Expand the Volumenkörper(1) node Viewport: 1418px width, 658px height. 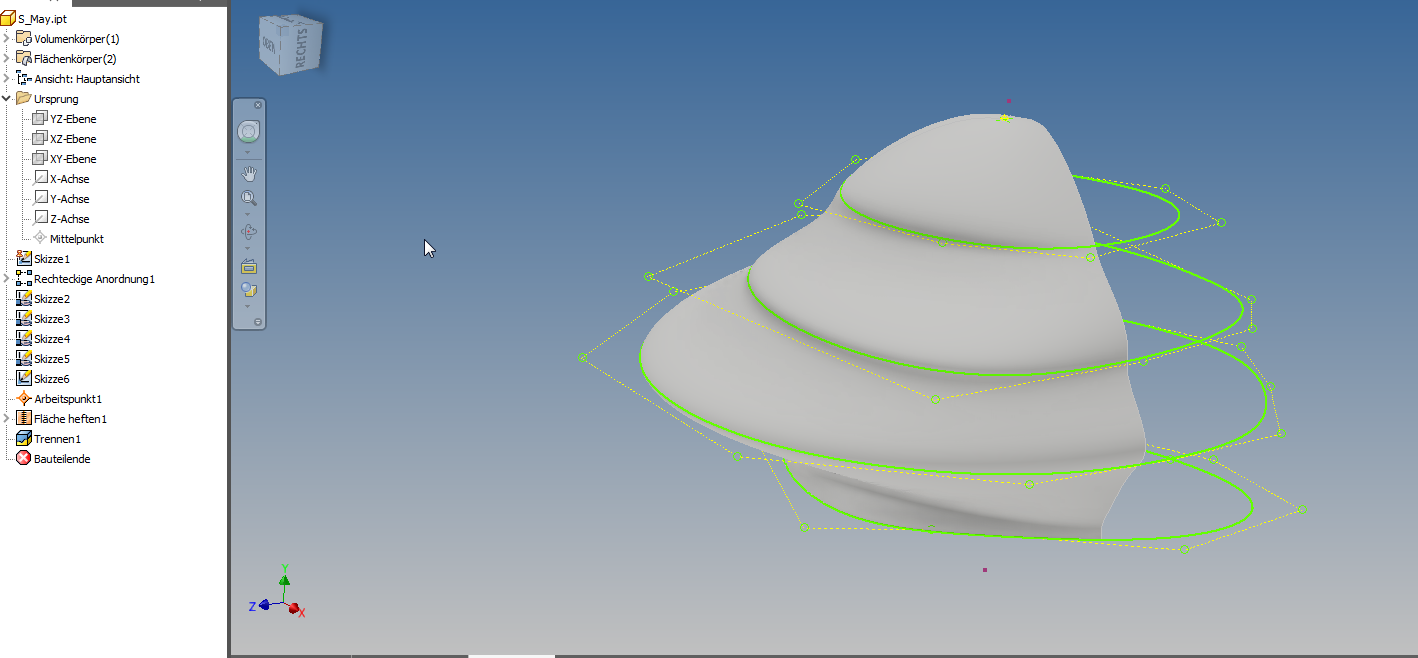8,38
